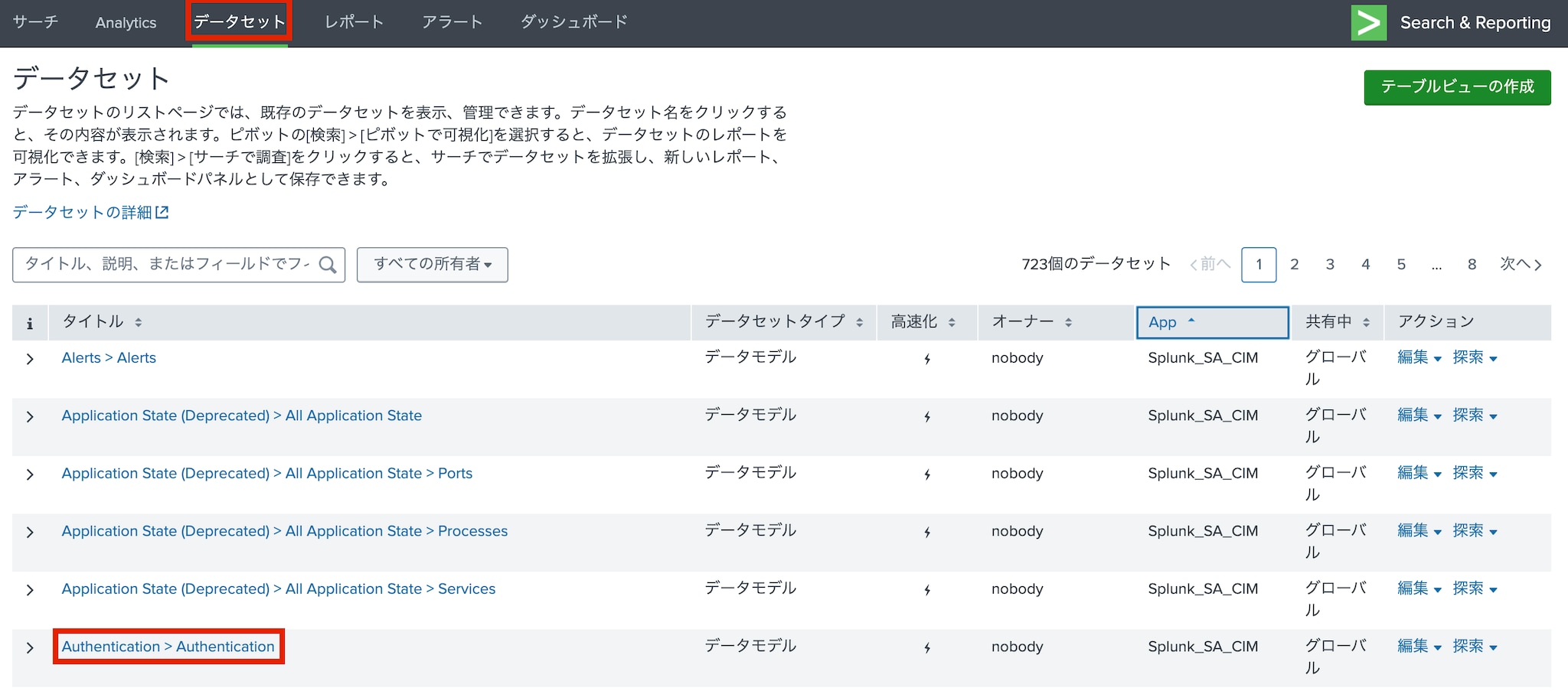This screenshot has height=691, width=1568.
Task: Open 探索 menu for Authentication row
Action: coord(1475,647)
